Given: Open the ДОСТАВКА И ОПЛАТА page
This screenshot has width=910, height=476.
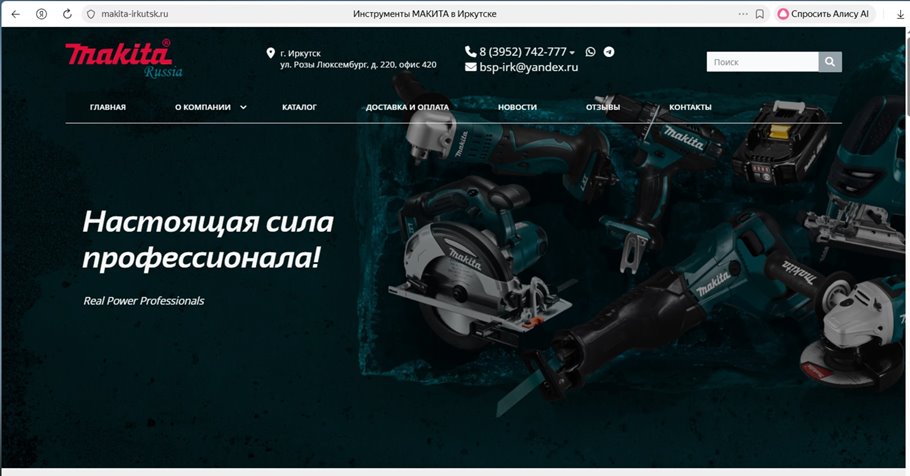Looking at the screenshot, I should point(407,107).
